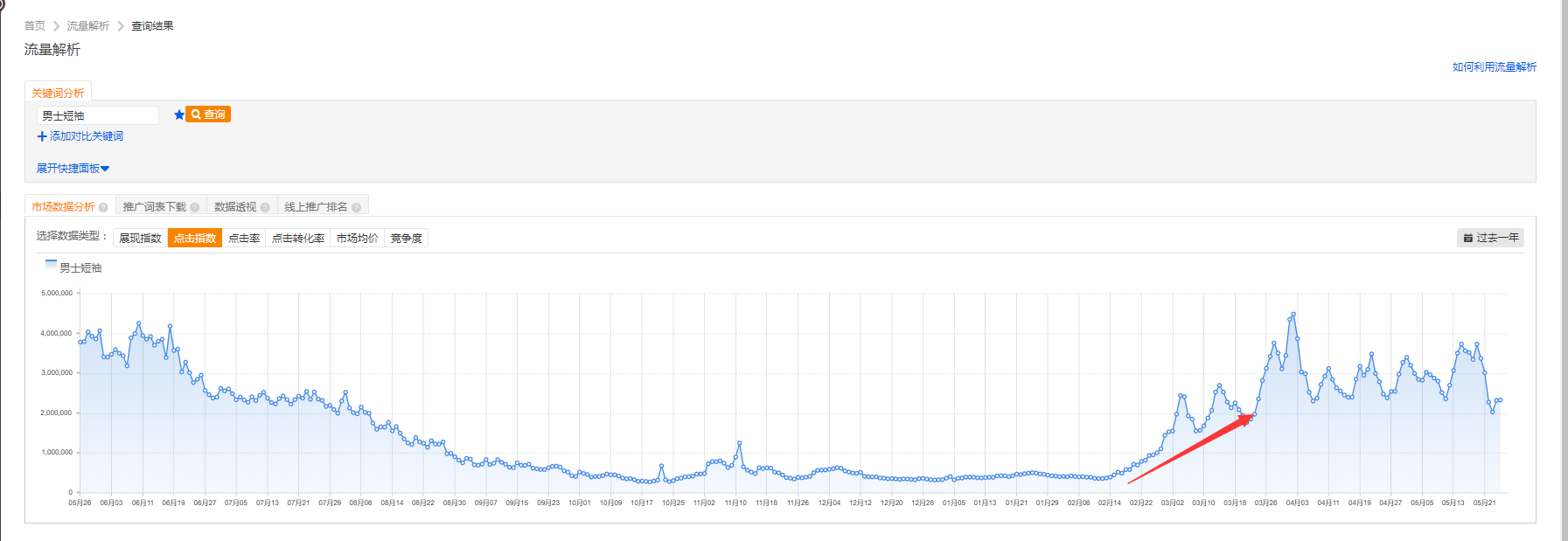
Task: Click help icon beside 数据透视 tab
Action: coord(265,207)
